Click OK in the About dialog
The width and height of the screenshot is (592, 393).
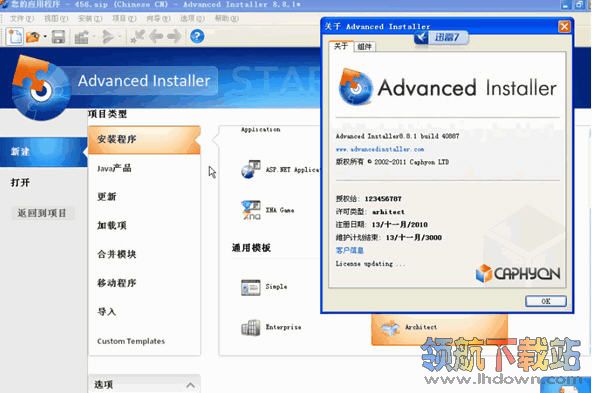pos(546,301)
